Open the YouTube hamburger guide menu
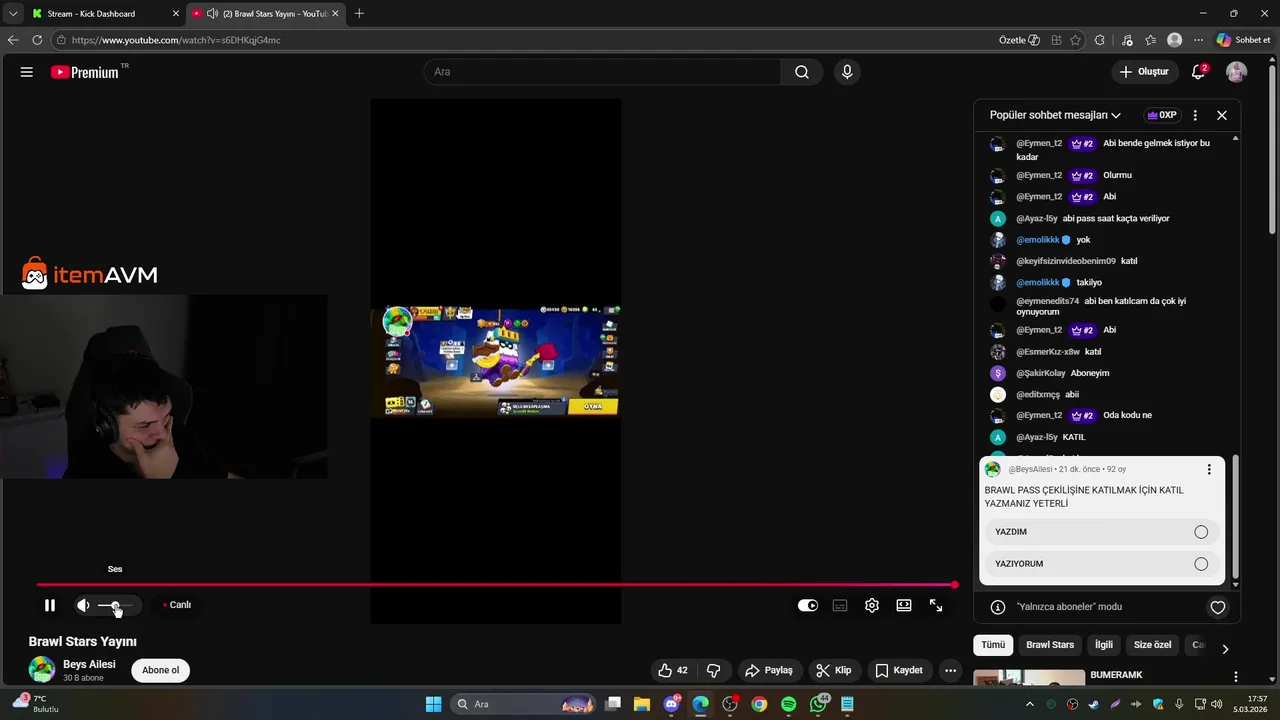The image size is (1280, 720). 27,72
